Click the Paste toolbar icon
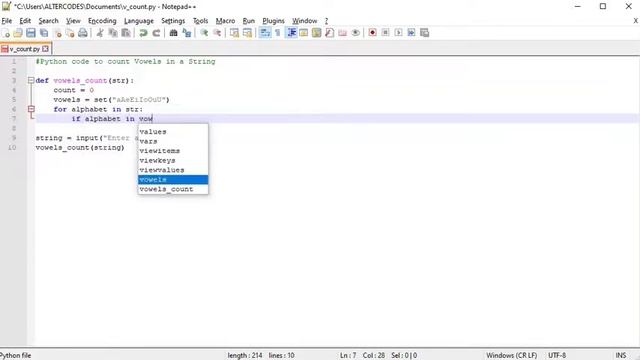This screenshot has height=360, width=640. [x=126, y=33]
